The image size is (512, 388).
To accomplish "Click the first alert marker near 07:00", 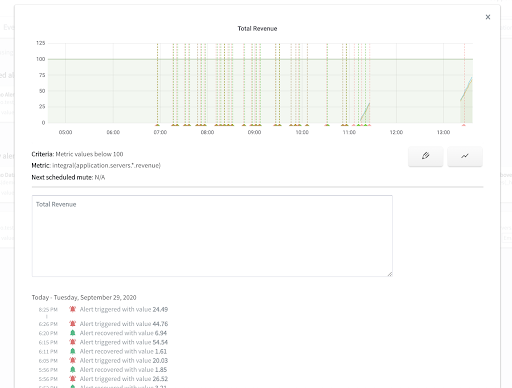I will 157,125.
